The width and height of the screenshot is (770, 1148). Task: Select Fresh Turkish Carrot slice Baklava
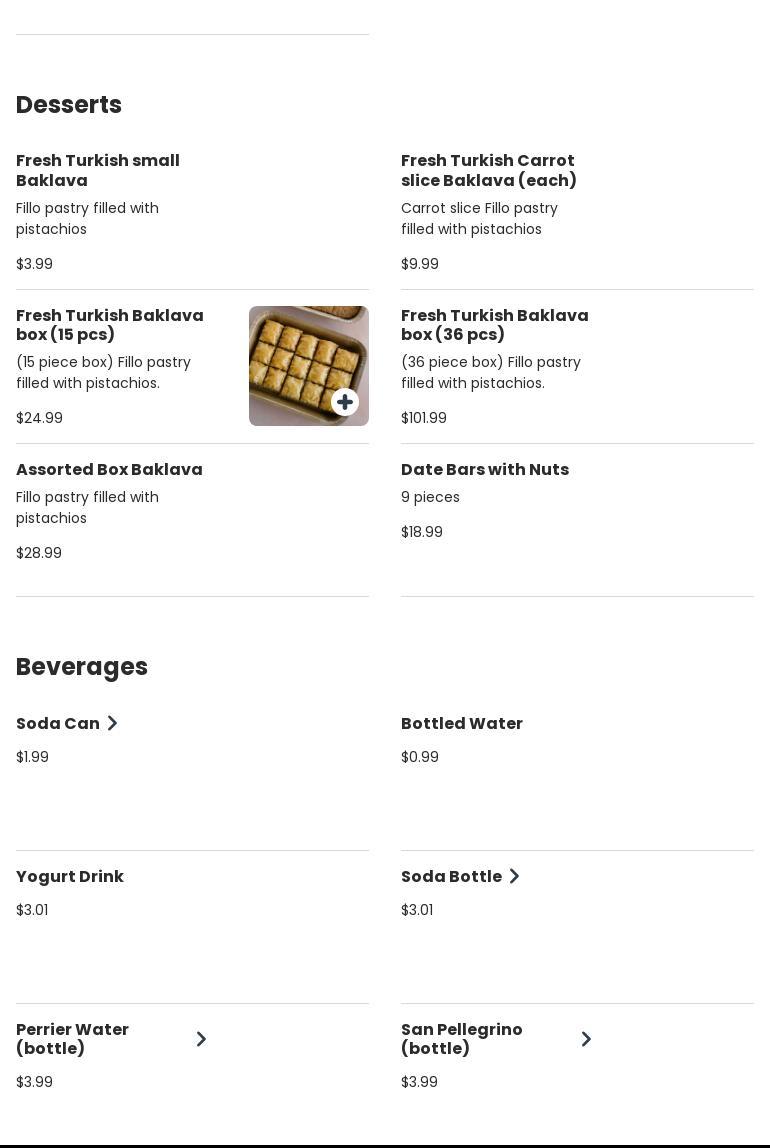click(489, 170)
